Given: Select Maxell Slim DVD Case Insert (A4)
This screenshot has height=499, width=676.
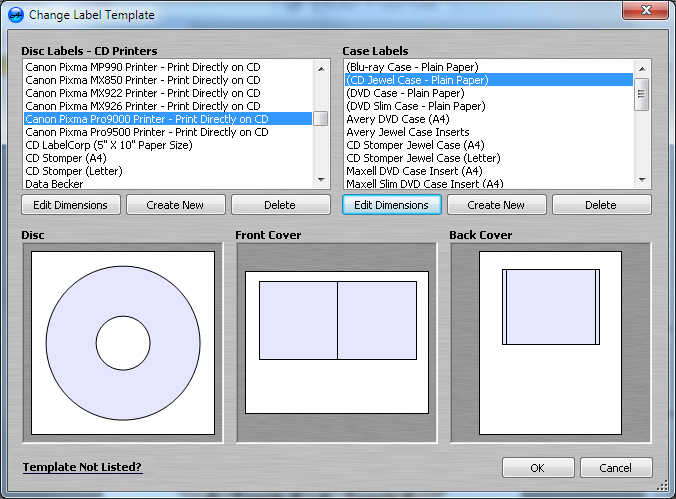Looking at the screenshot, I should click(x=489, y=183).
